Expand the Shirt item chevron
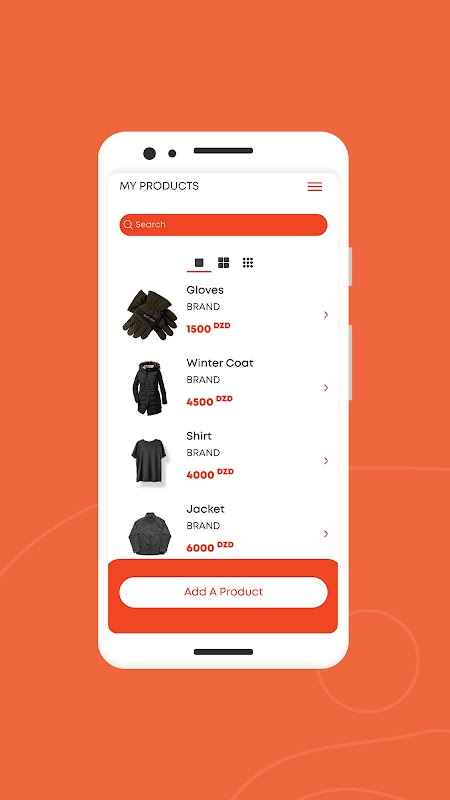Image resolution: width=450 pixels, height=800 pixels. point(326,461)
